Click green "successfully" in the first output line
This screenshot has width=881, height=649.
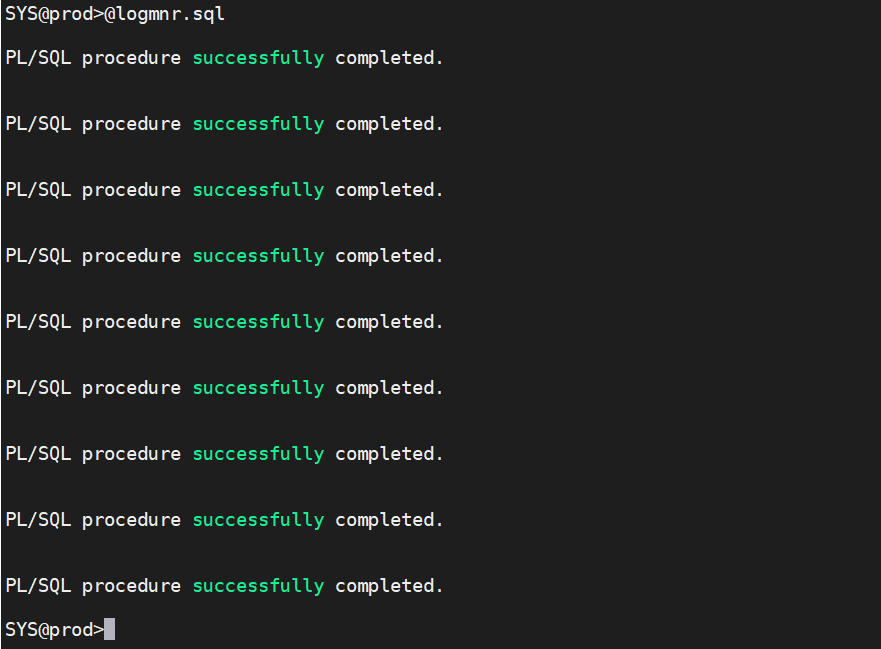pyautogui.click(x=258, y=58)
